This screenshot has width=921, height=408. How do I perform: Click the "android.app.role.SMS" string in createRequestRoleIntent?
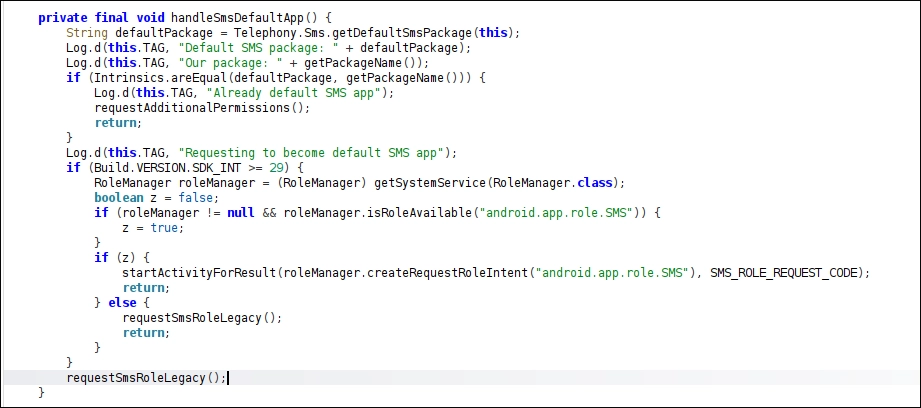pos(613,274)
